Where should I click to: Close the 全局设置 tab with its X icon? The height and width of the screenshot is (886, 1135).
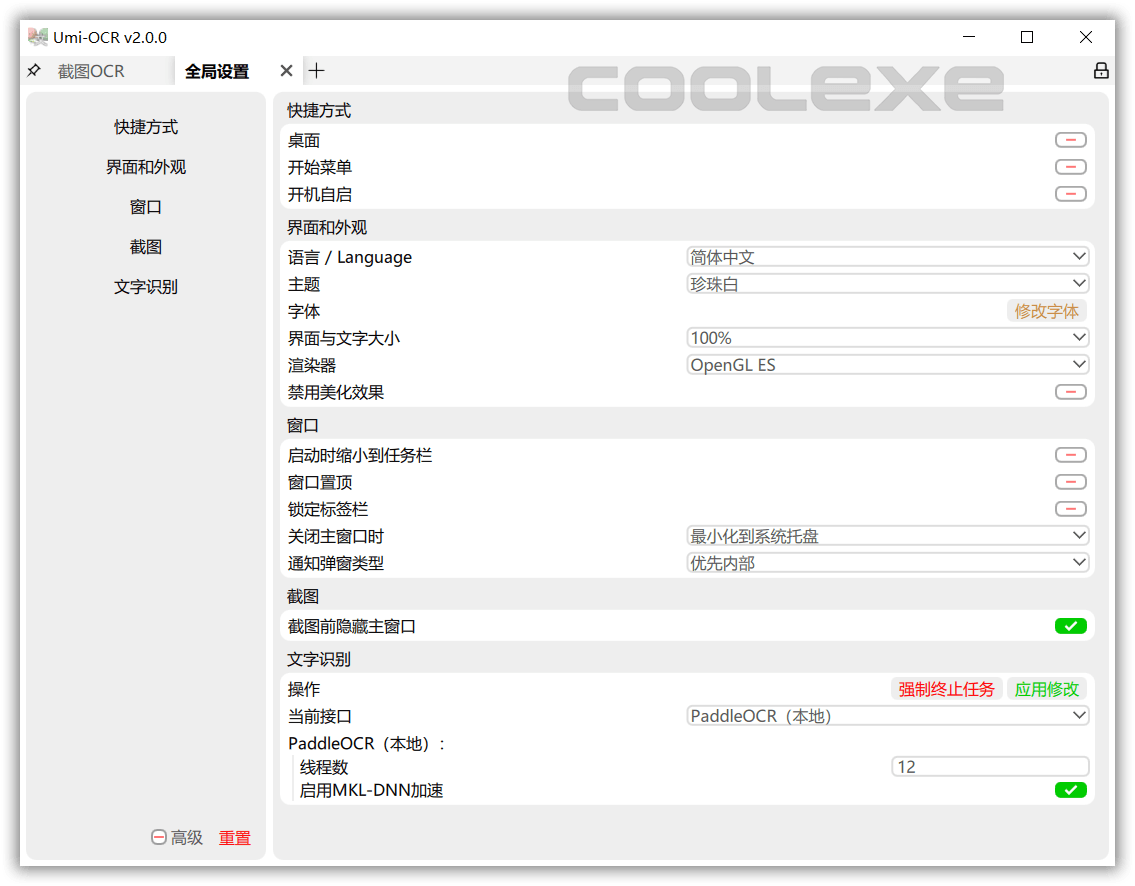[287, 70]
